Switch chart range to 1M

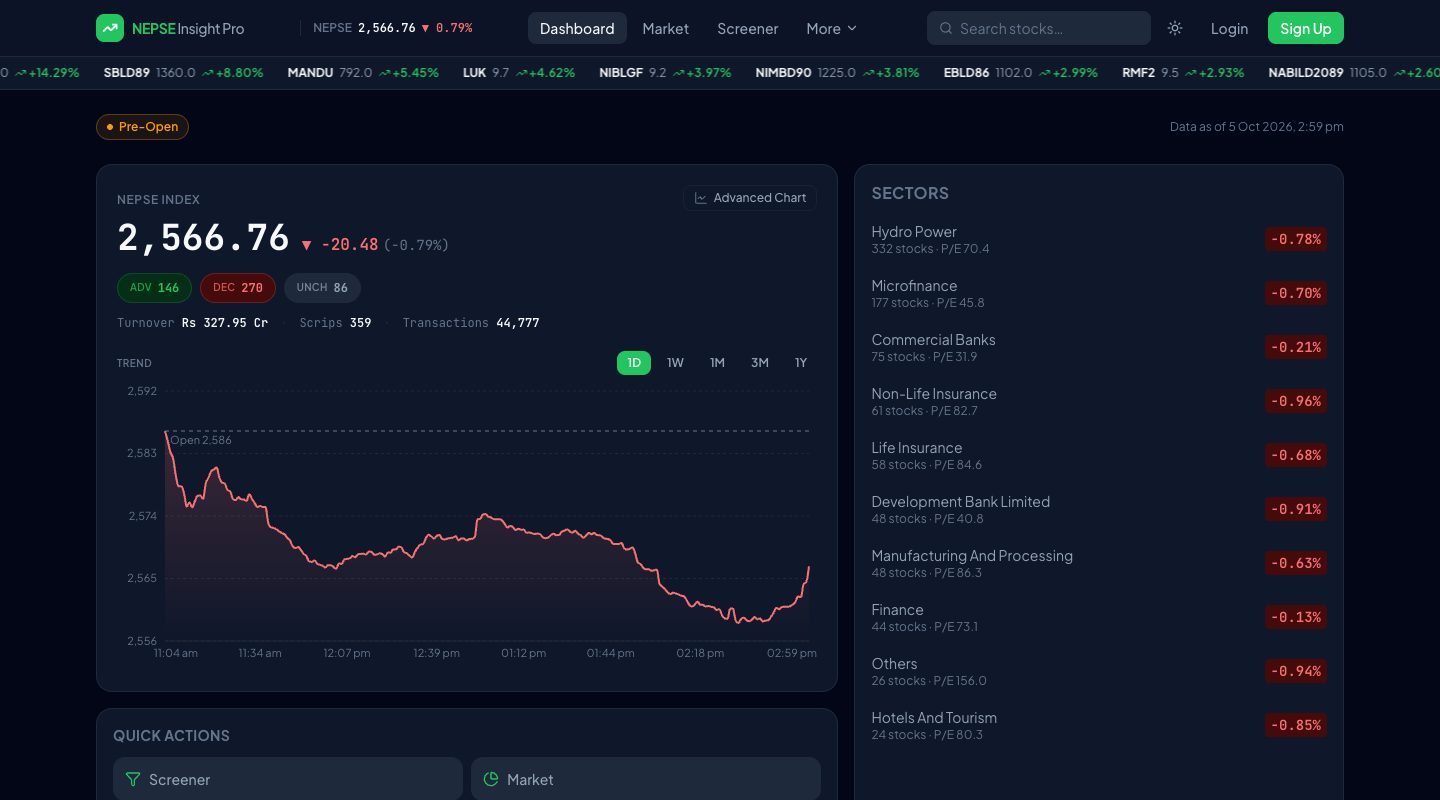coord(717,363)
